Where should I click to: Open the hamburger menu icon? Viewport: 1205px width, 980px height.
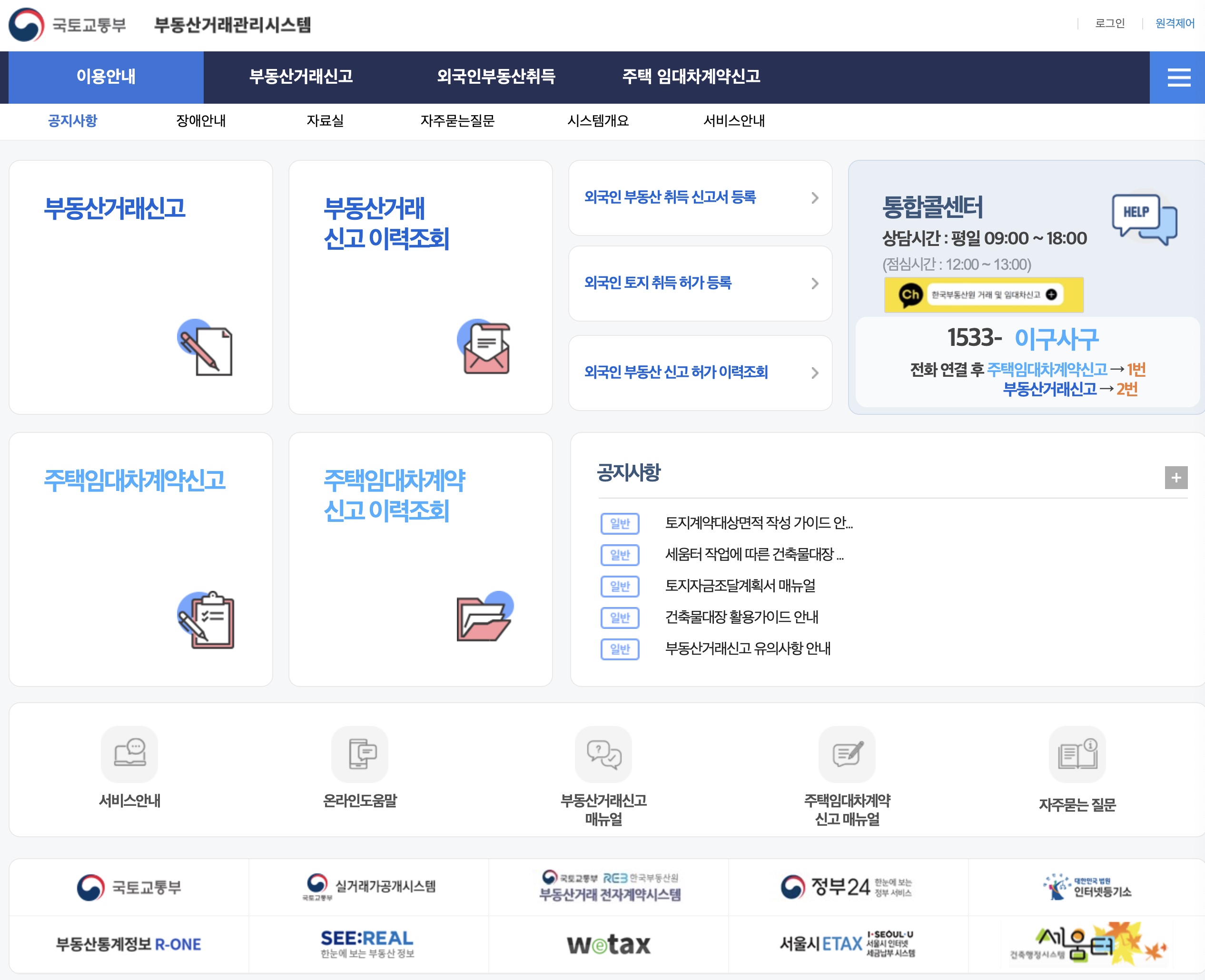(1178, 78)
